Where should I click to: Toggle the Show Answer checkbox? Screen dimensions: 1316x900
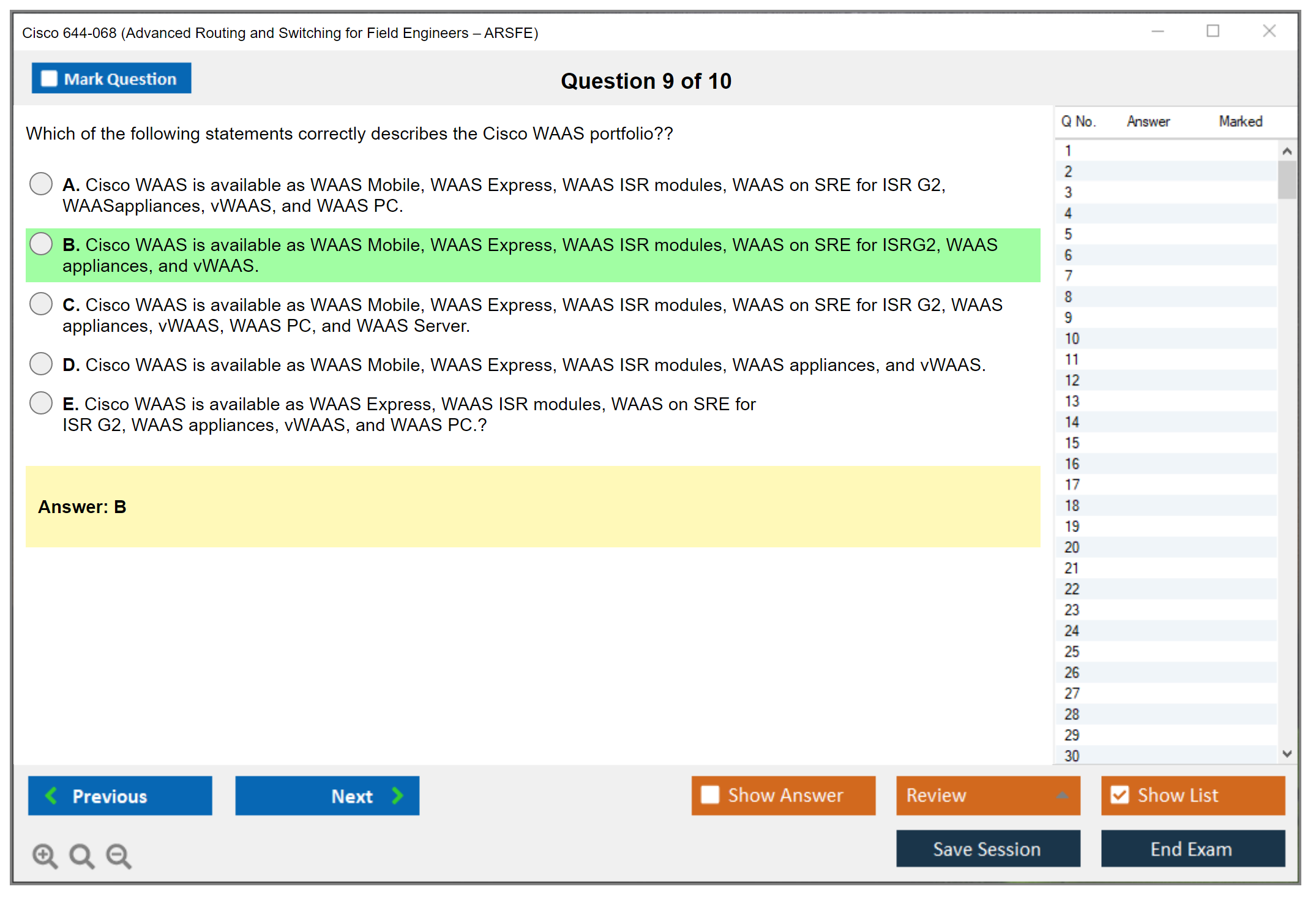click(x=710, y=795)
